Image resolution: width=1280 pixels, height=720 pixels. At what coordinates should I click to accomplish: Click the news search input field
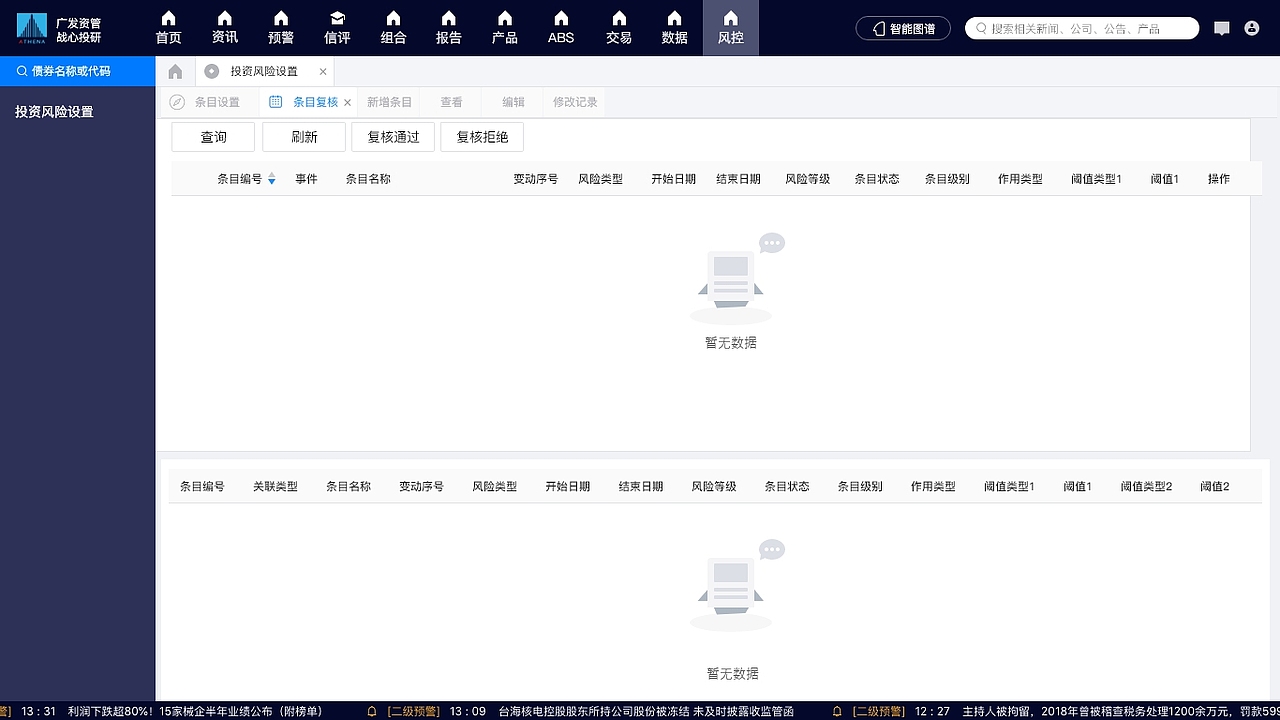[x=1080, y=28]
